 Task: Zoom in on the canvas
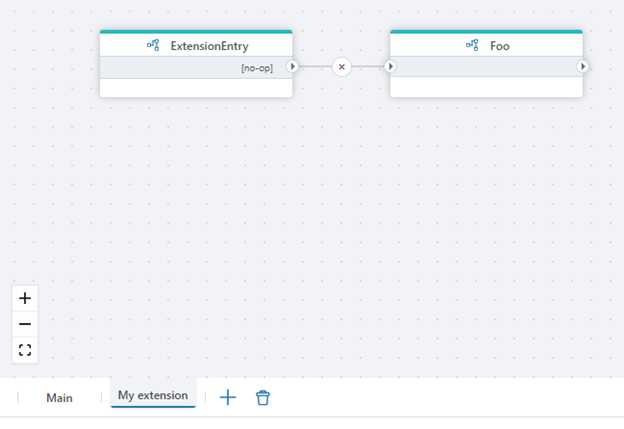[x=25, y=298]
